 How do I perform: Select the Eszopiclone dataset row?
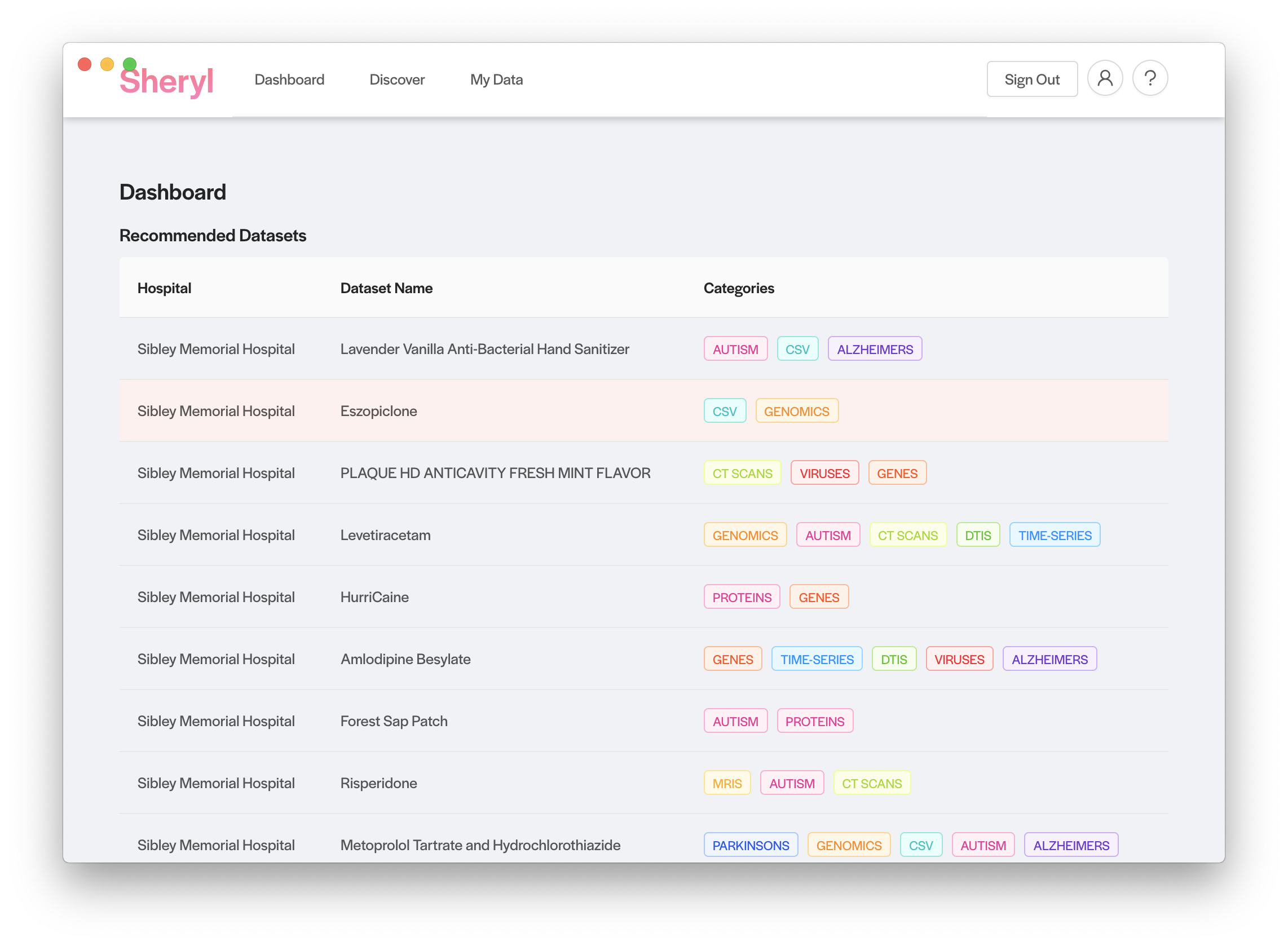[378, 411]
